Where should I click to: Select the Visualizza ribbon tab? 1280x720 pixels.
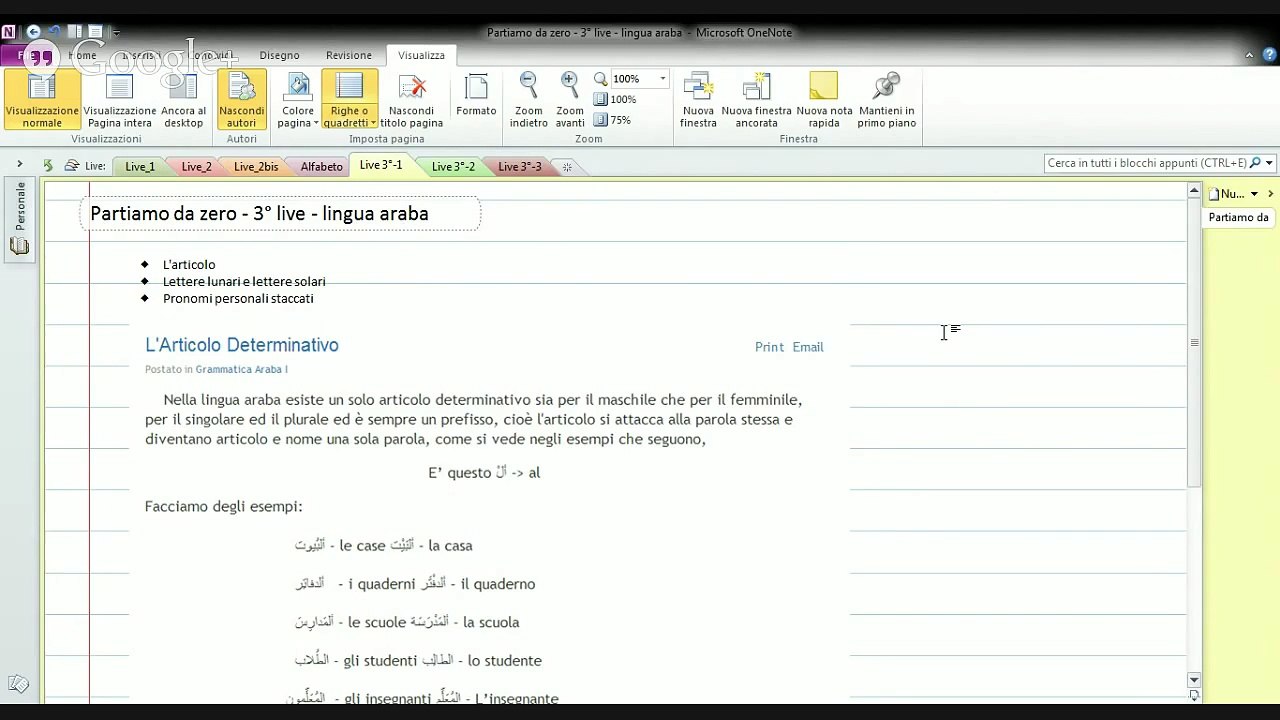click(x=421, y=55)
